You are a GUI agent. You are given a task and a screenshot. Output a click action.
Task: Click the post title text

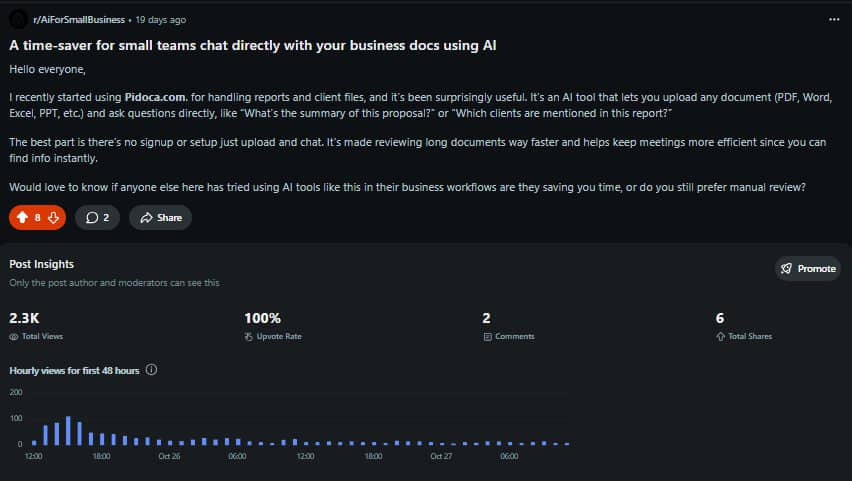[x=253, y=45]
